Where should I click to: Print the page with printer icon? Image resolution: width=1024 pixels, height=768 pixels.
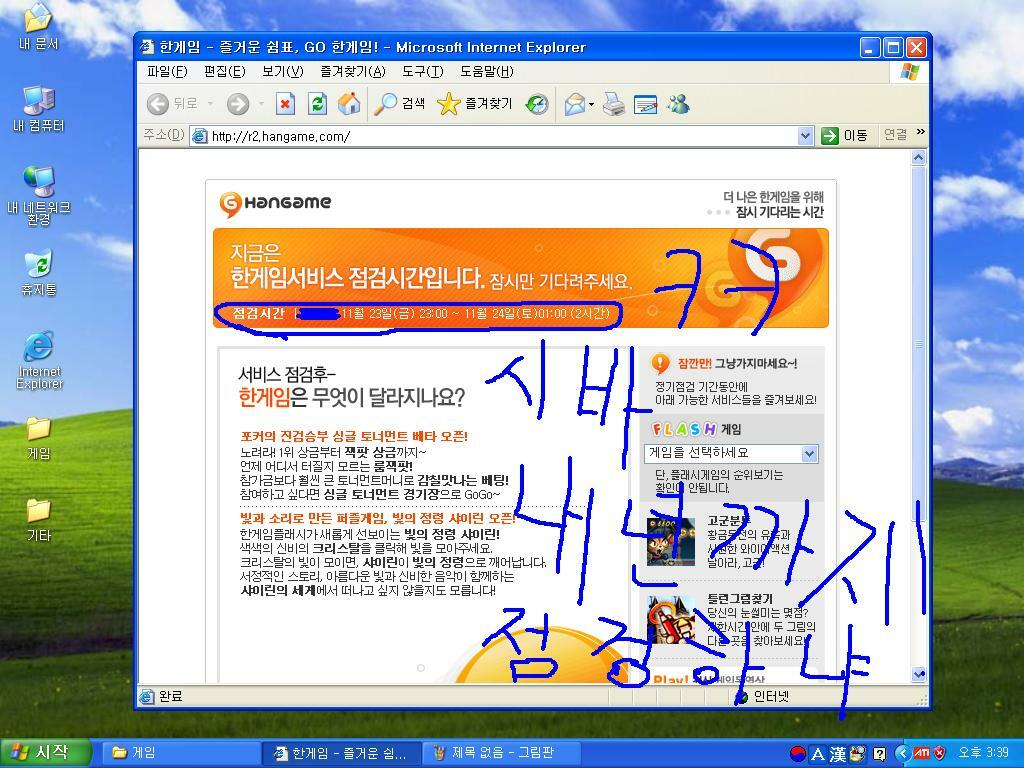pyautogui.click(x=613, y=103)
